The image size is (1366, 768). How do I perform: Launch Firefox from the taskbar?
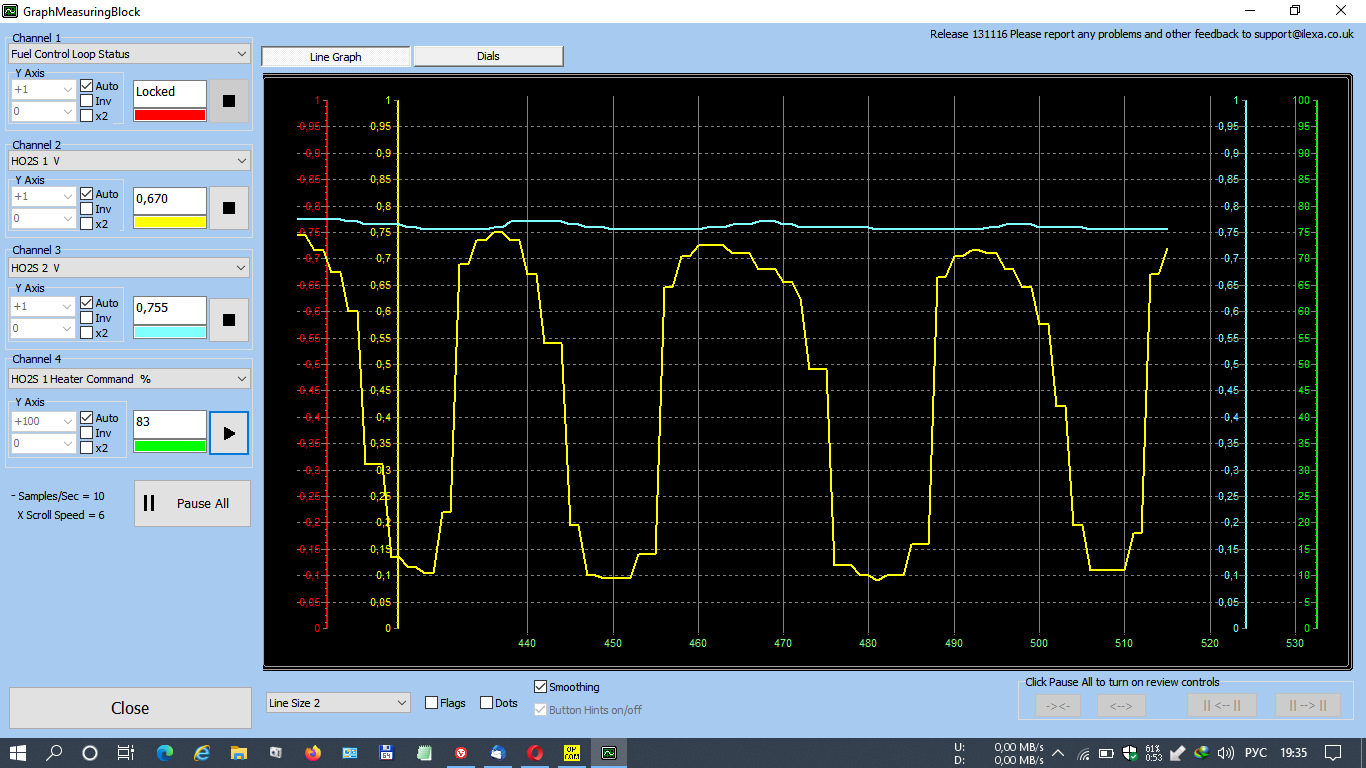(313, 753)
